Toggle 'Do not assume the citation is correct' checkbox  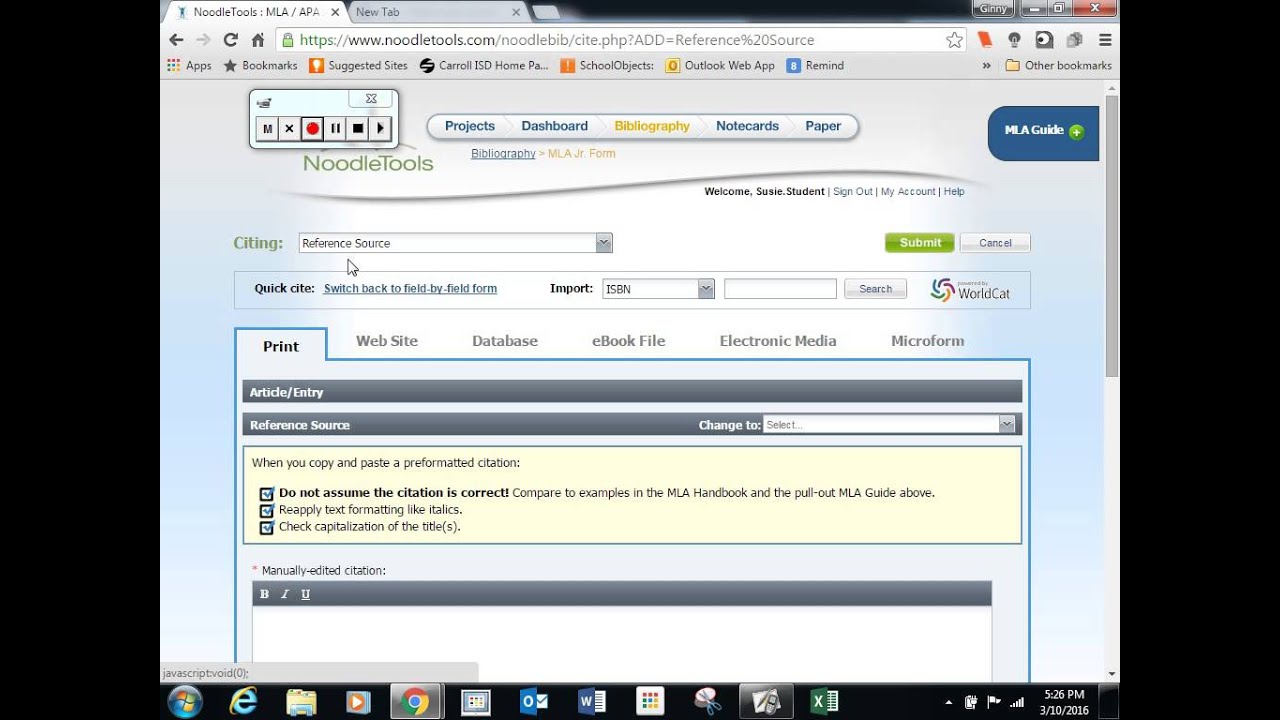[267, 493]
